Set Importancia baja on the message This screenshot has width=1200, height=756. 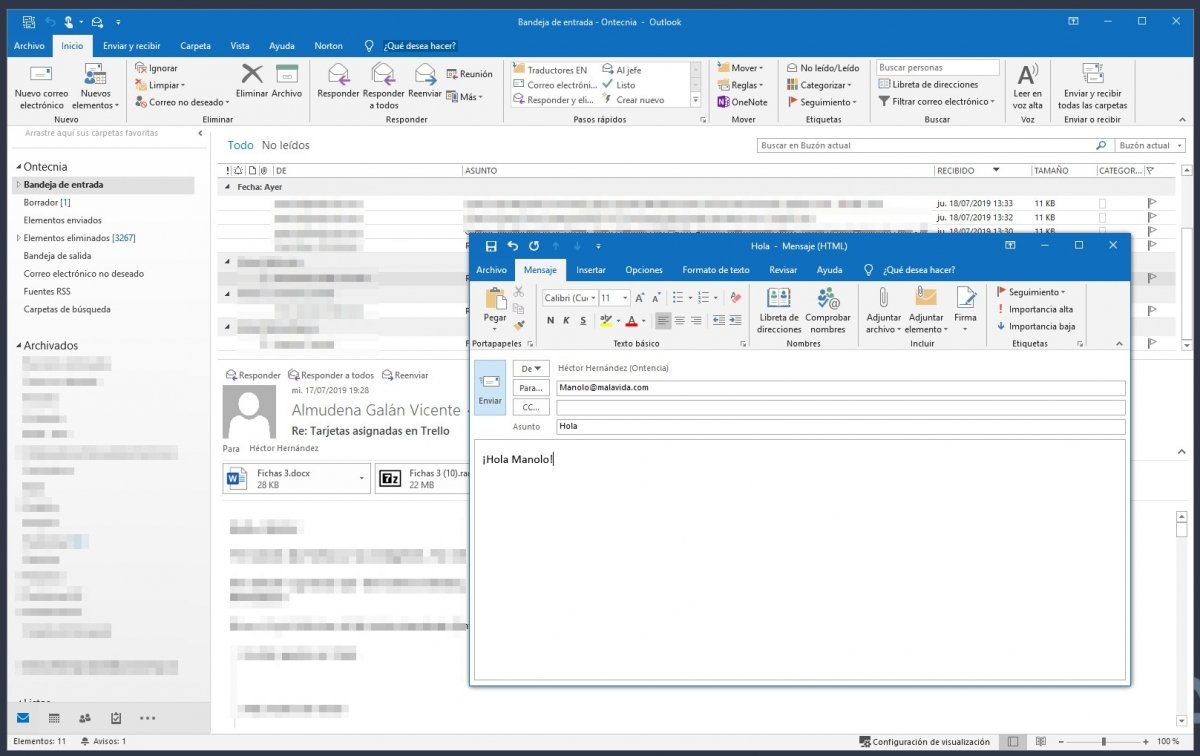(1036, 326)
